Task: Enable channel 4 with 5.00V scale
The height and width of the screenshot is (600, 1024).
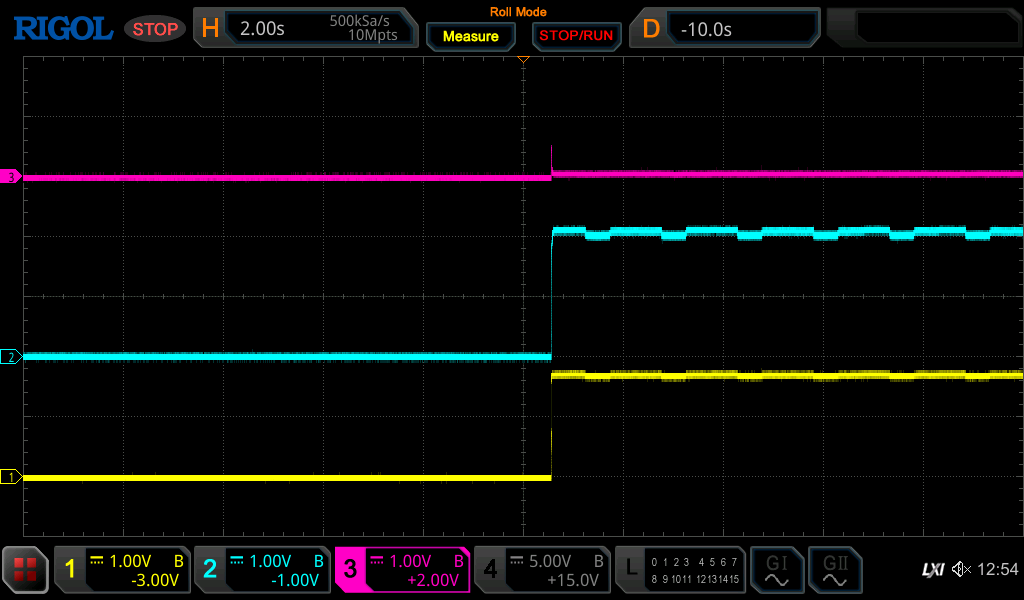Action: [542, 570]
